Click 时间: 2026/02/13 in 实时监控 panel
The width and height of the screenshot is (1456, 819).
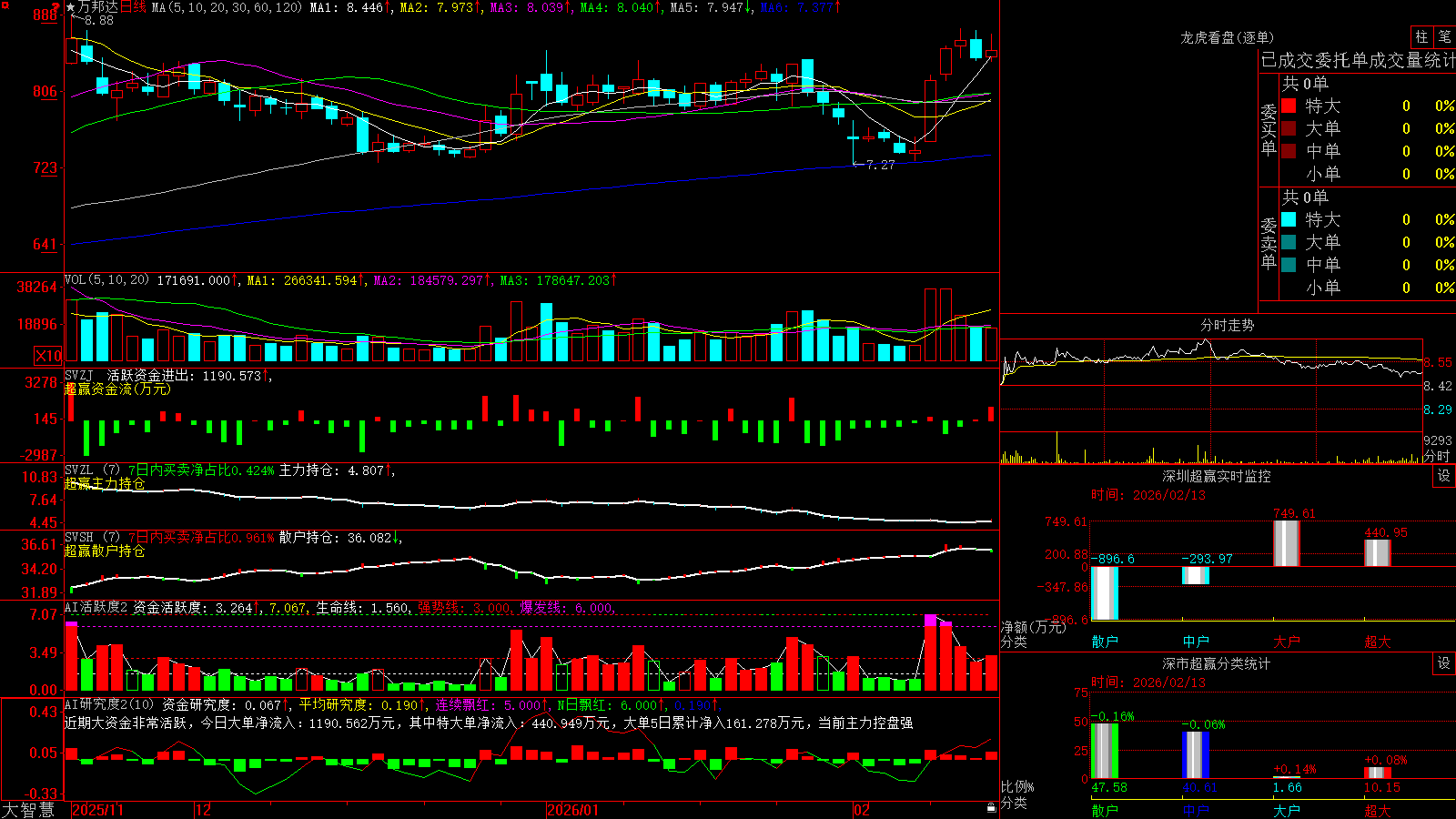click(x=1148, y=495)
